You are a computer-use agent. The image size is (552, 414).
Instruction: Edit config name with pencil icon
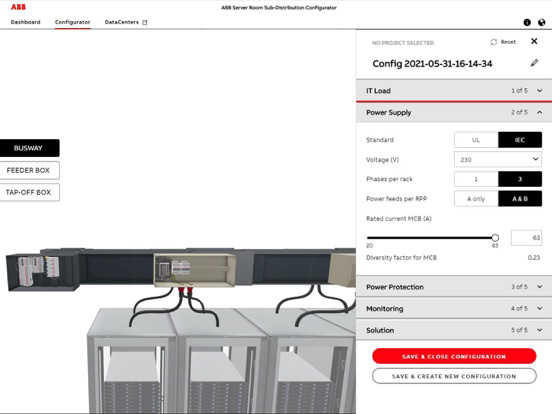534,63
